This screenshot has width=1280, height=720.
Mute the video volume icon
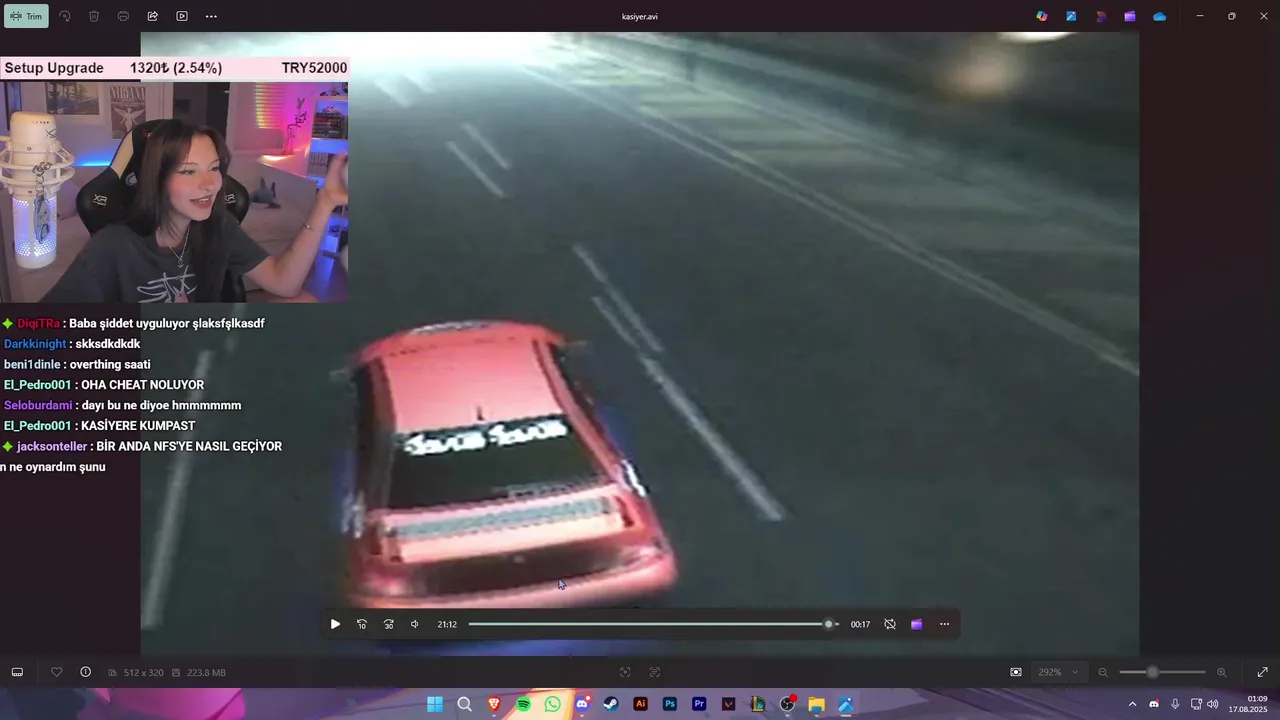point(415,624)
